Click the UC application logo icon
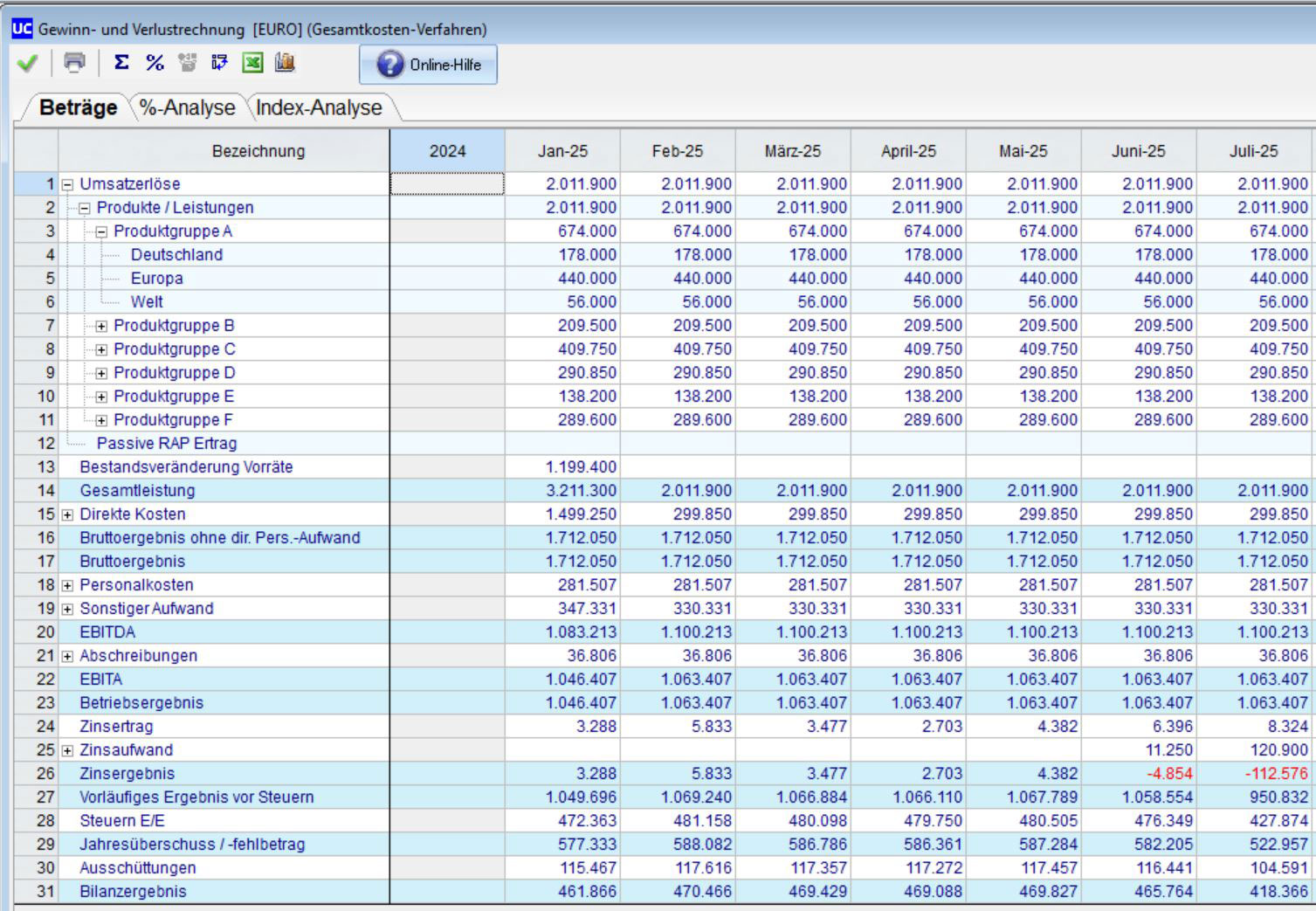The width and height of the screenshot is (1316, 911). point(22,29)
